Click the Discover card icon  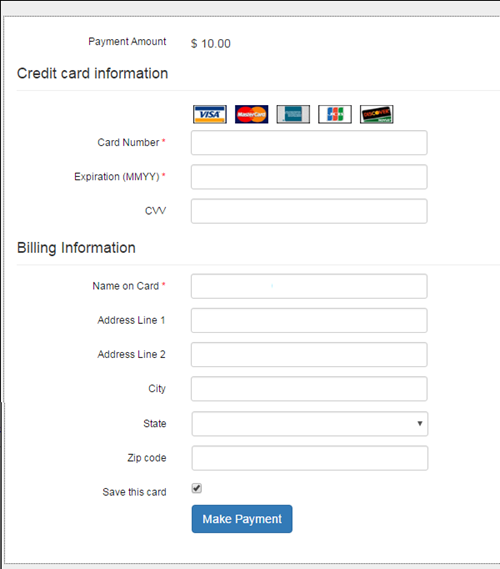[x=377, y=114]
